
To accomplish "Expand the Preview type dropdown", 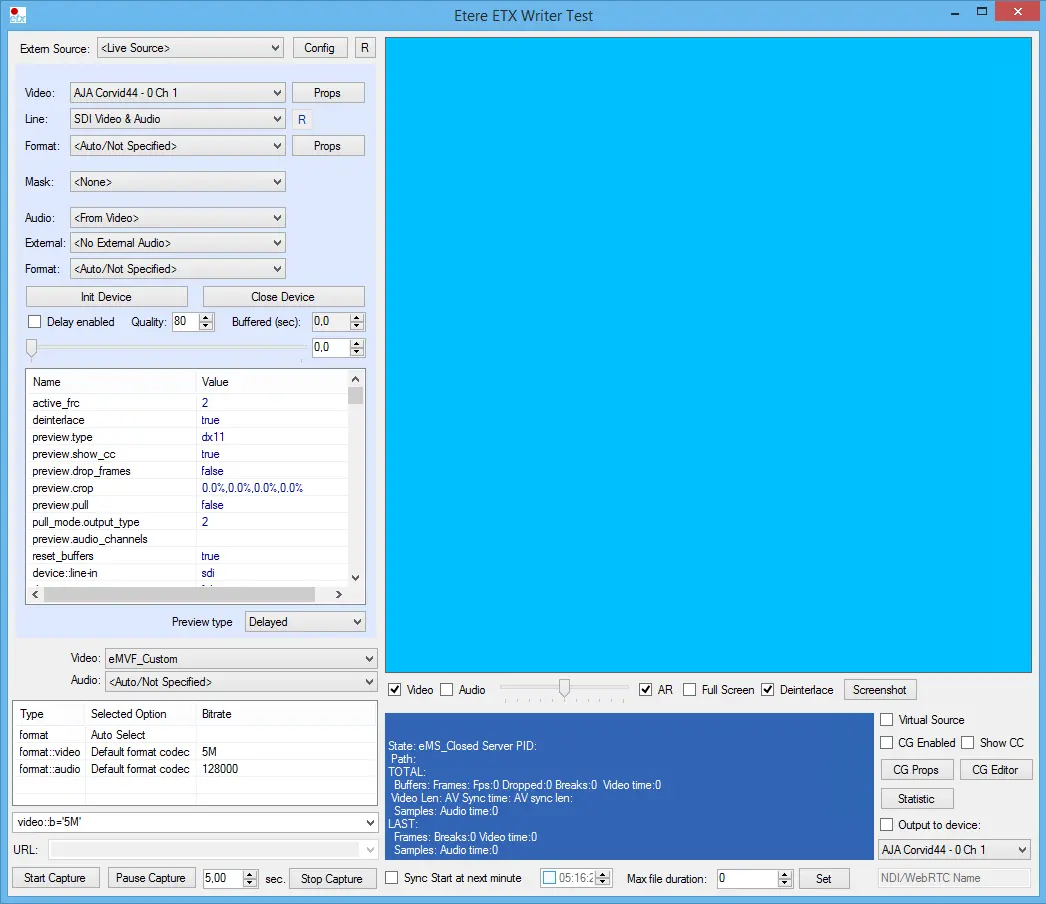I will [x=305, y=622].
